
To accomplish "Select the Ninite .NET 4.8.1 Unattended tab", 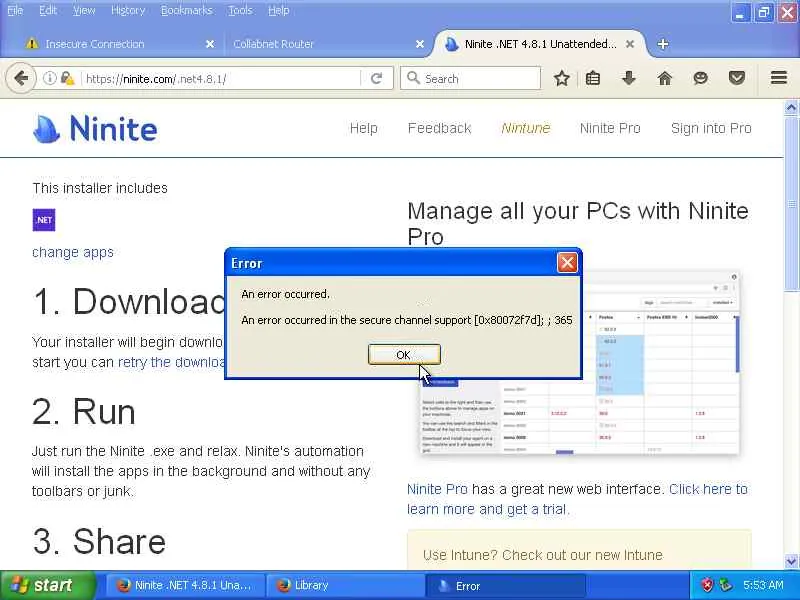I will click(x=540, y=44).
